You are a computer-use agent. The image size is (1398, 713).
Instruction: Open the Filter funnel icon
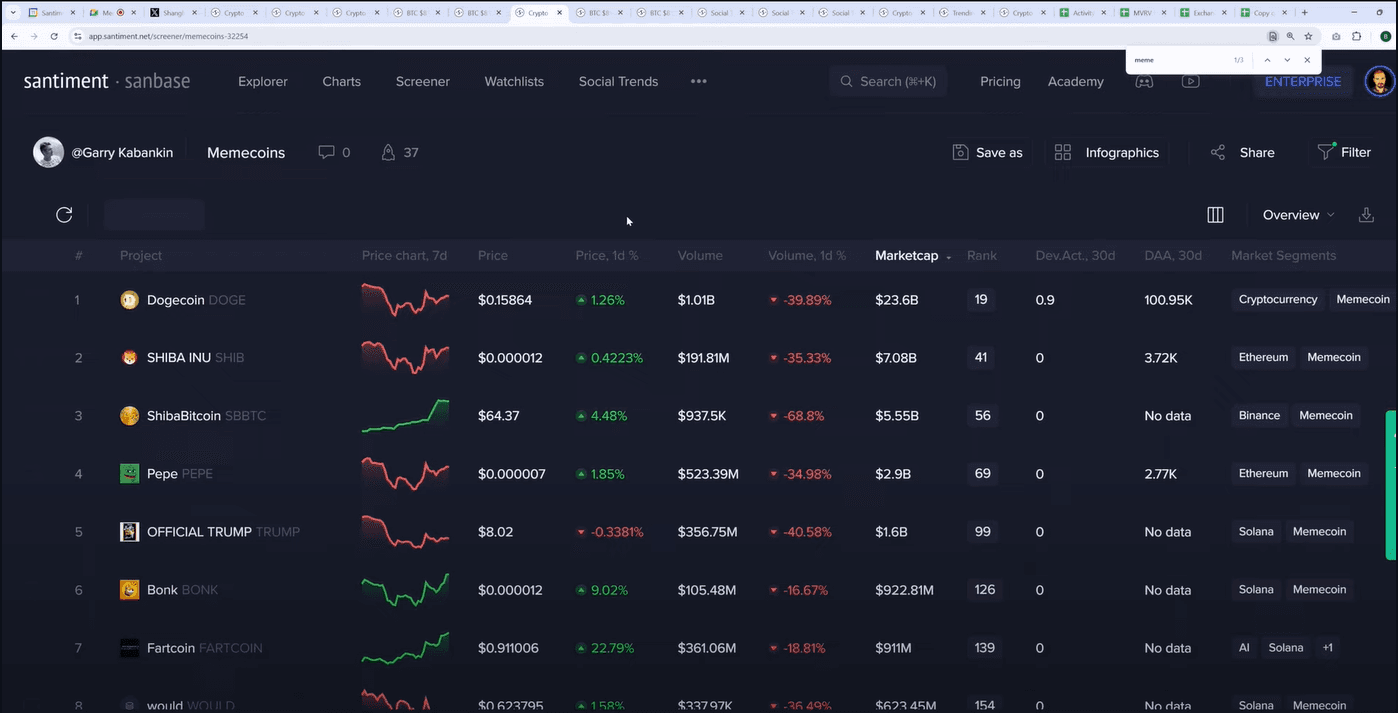click(x=1326, y=152)
